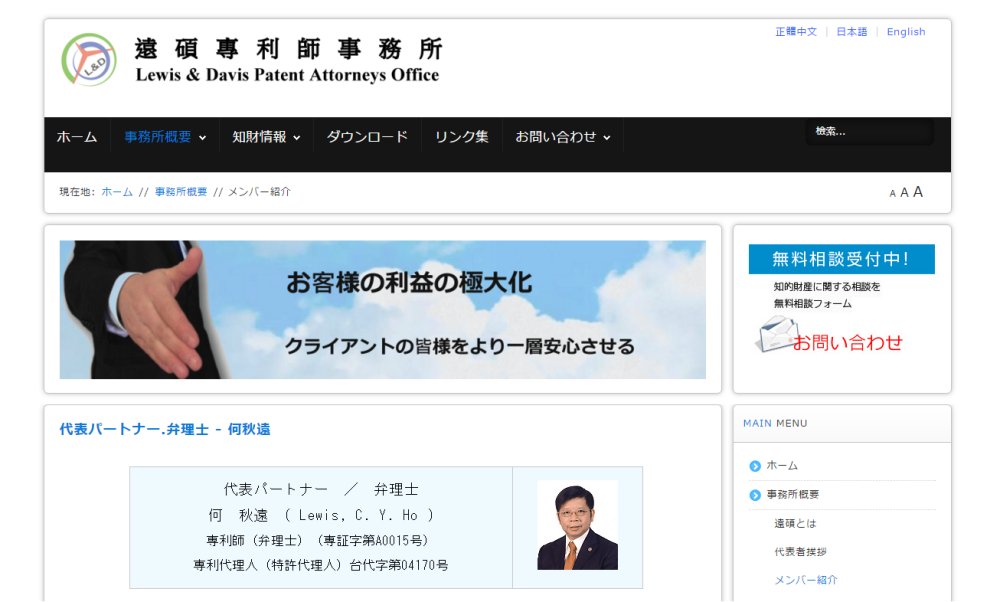The width and height of the screenshot is (1000, 602).
Task: Click the 検索 search input field
Action: [x=868, y=132]
